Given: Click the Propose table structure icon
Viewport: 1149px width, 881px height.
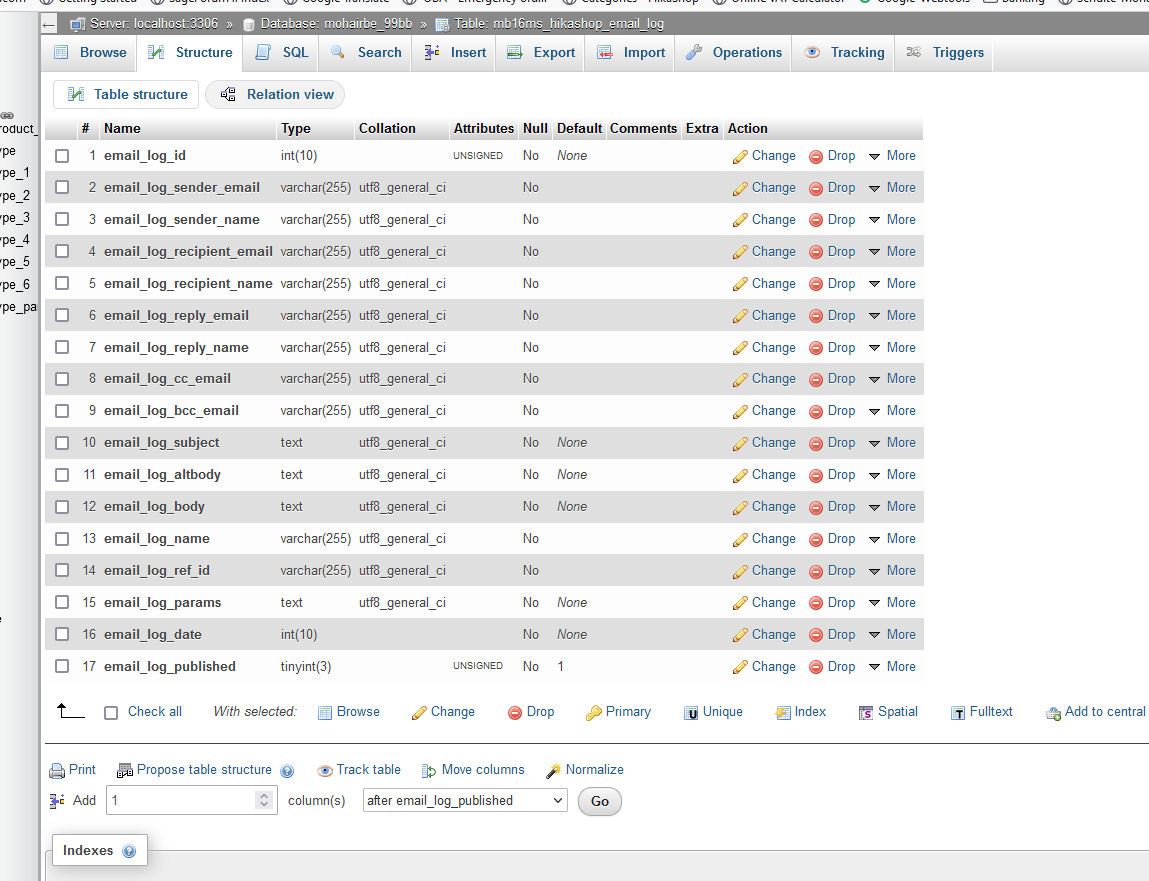Looking at the screenshot, I should point(125,770).
